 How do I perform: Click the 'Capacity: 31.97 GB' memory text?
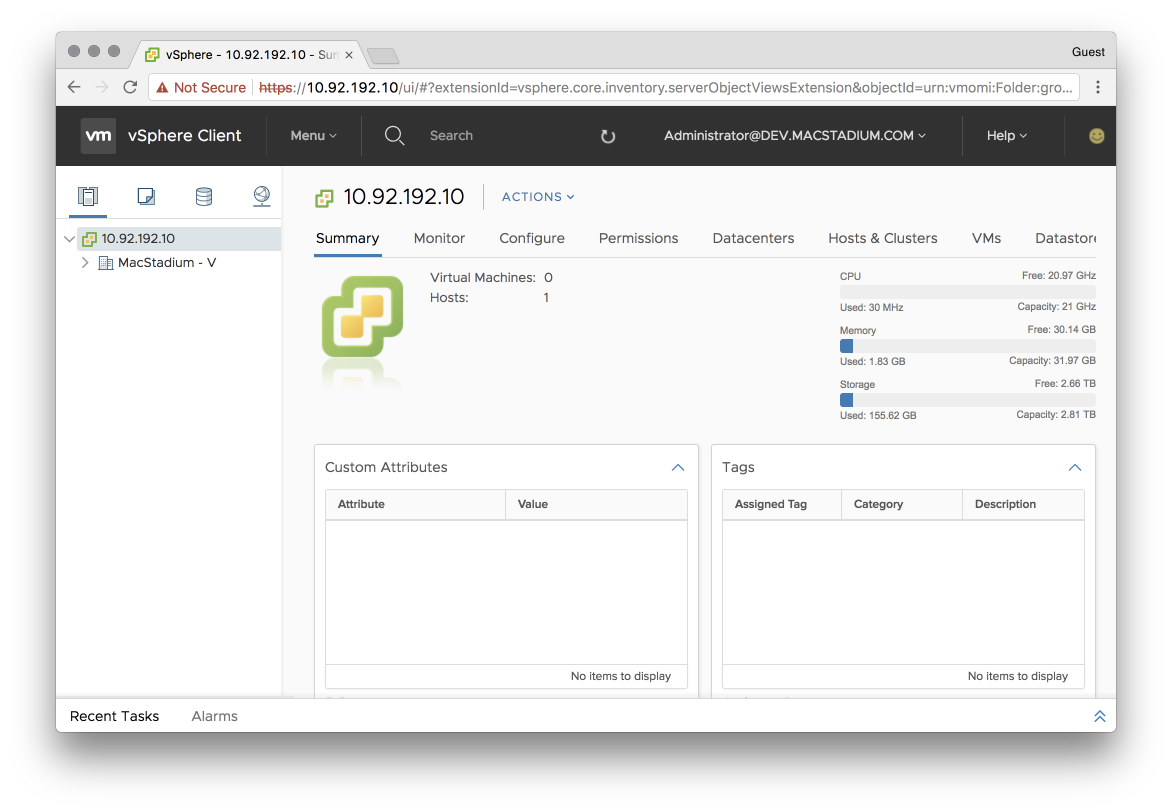(x=1052, y=361)
